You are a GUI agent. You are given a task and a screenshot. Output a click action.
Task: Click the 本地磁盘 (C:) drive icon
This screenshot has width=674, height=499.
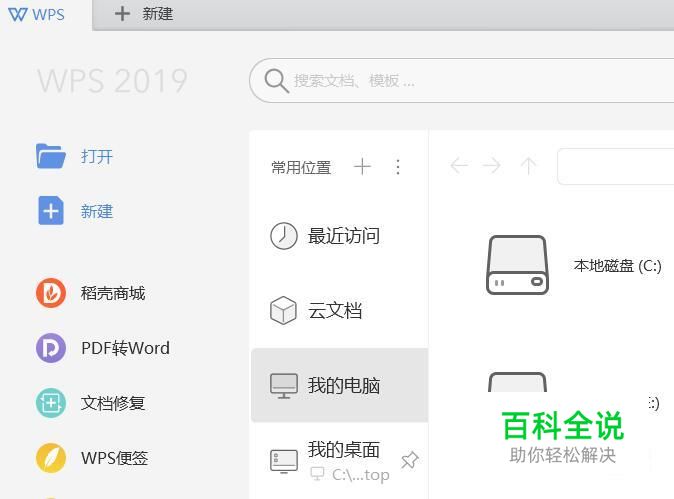coord(517,265)
